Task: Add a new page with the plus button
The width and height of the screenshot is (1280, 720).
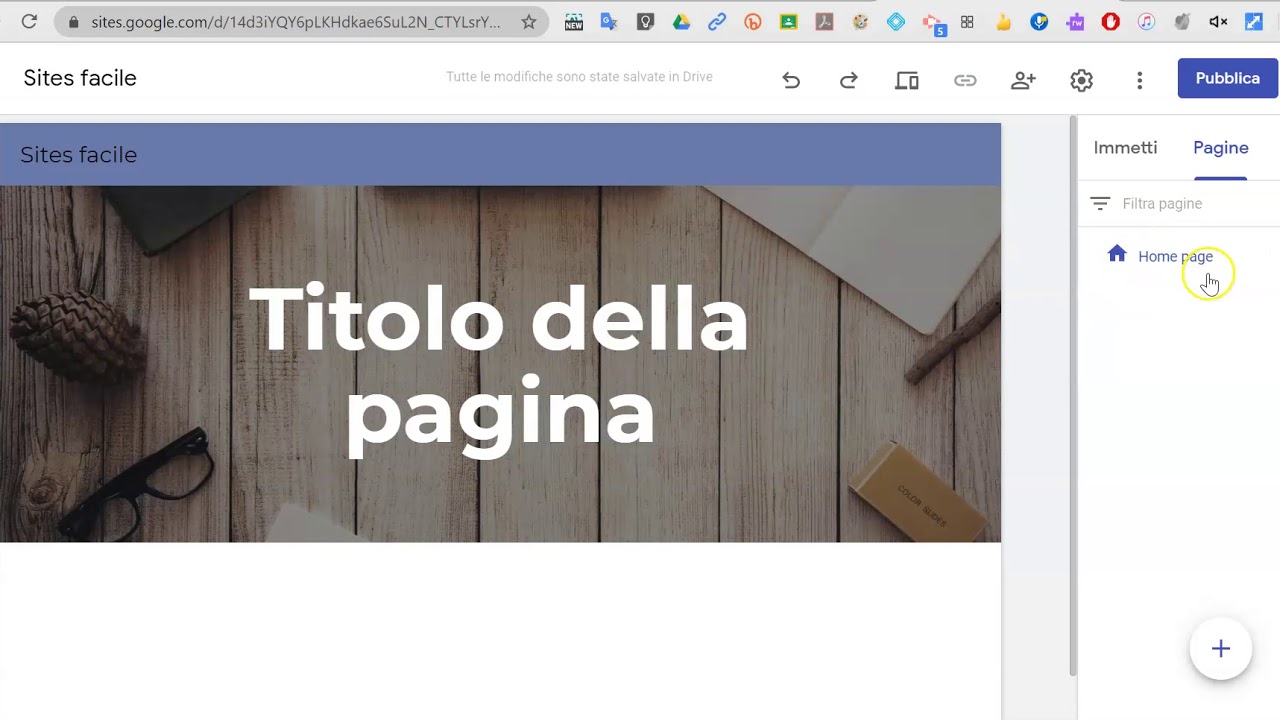Action: pos(1221,649)
